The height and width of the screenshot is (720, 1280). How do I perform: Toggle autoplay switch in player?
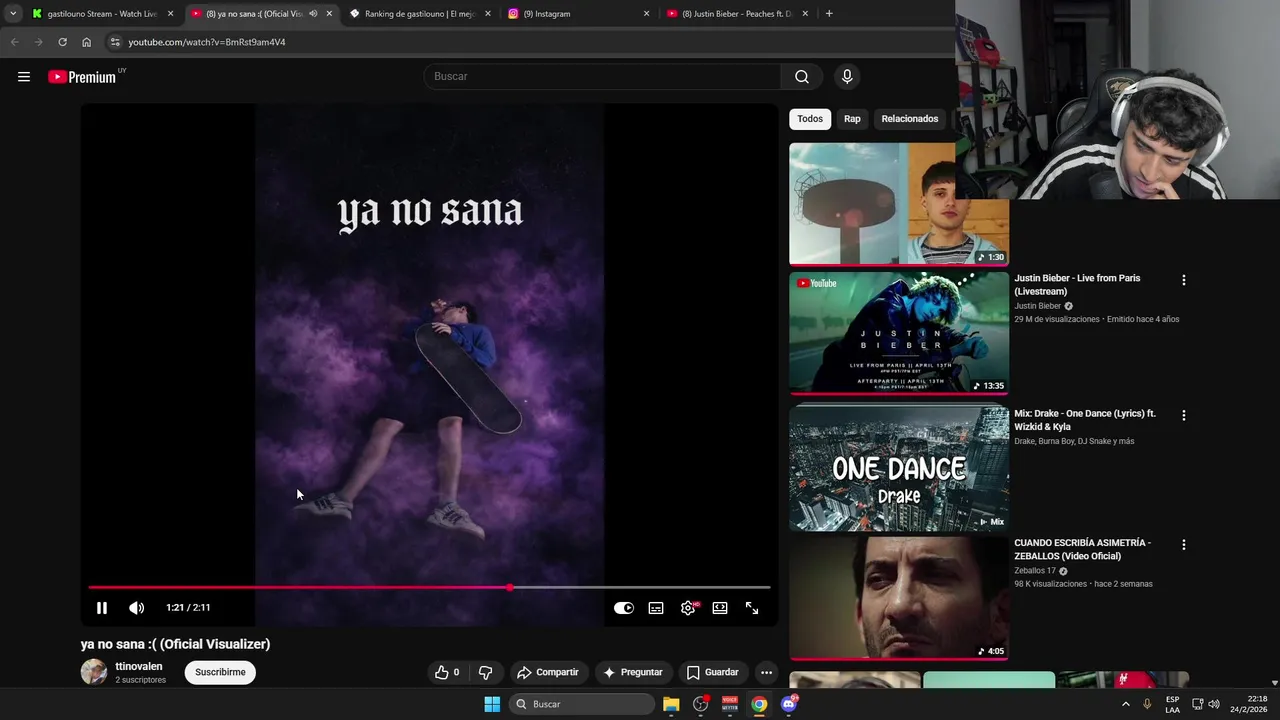624,608
